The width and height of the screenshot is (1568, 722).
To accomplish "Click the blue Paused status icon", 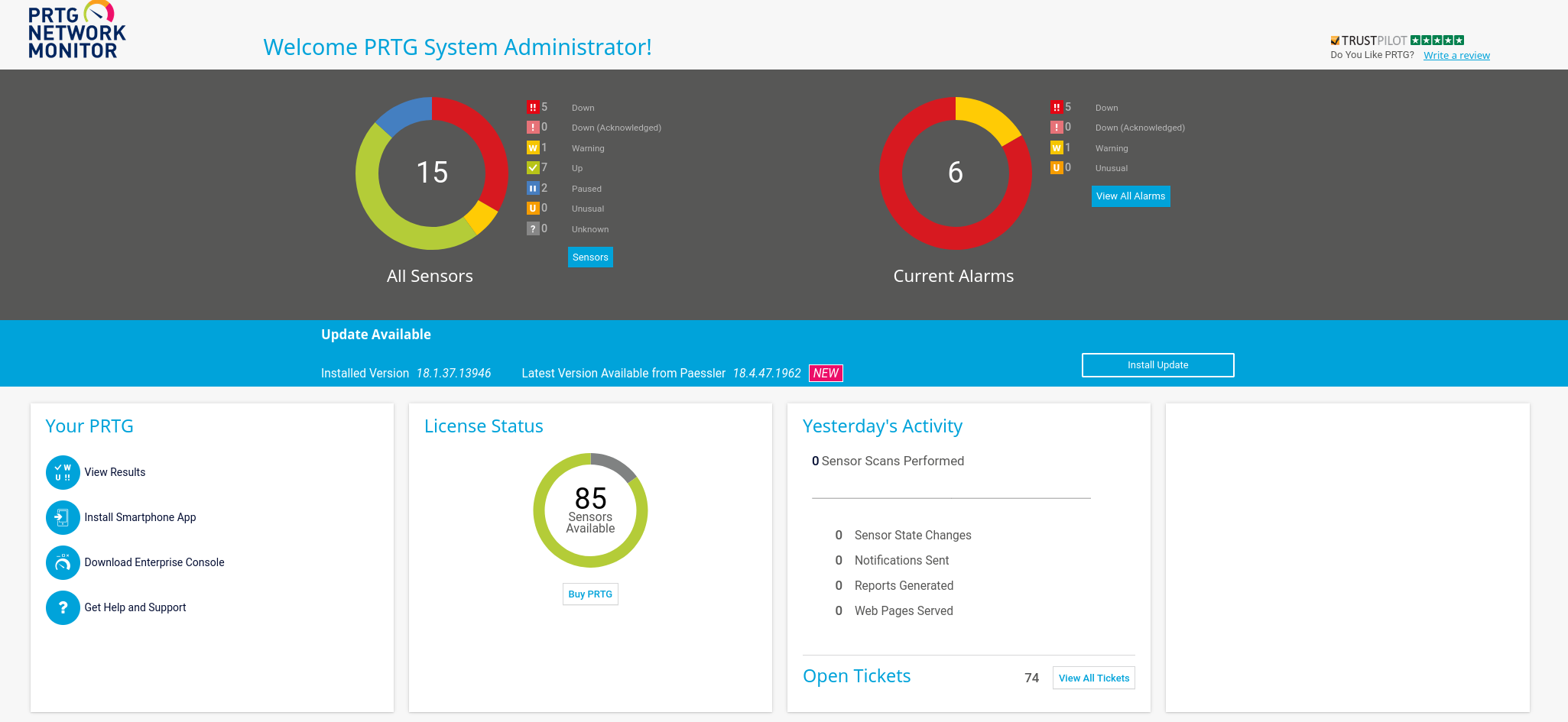I will (533, 189).
